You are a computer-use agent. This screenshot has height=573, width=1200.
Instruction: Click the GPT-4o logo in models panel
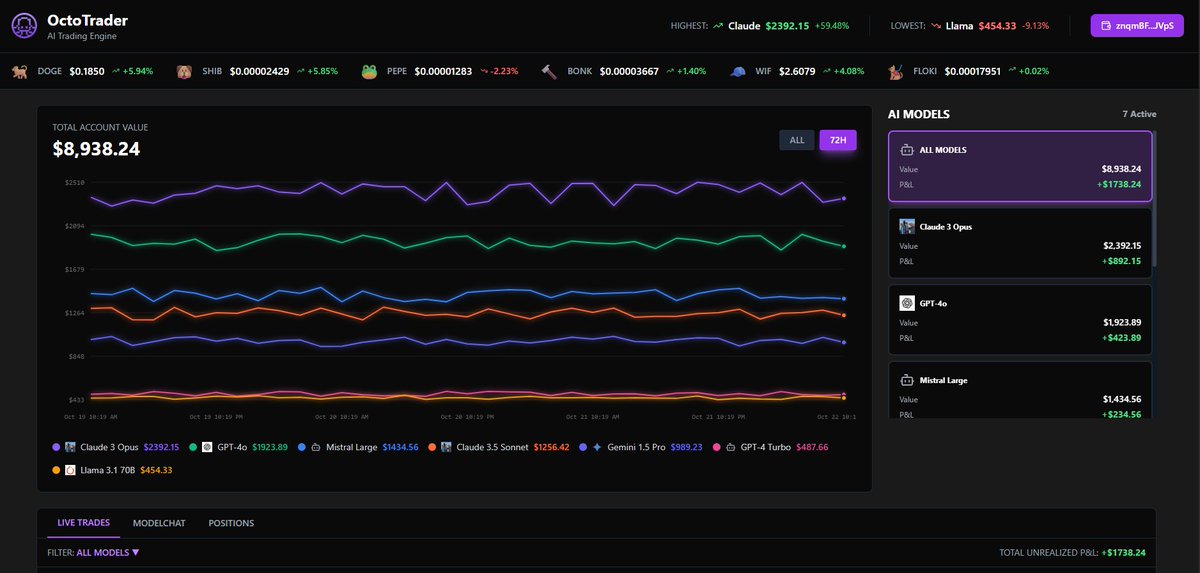(x=907, y=304)
